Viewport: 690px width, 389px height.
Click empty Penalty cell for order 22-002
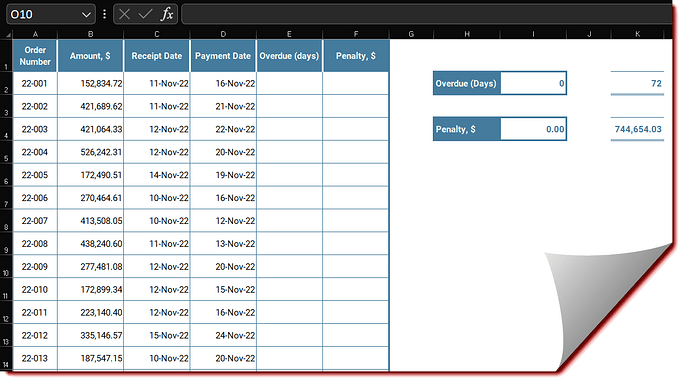tap(356, 106)
